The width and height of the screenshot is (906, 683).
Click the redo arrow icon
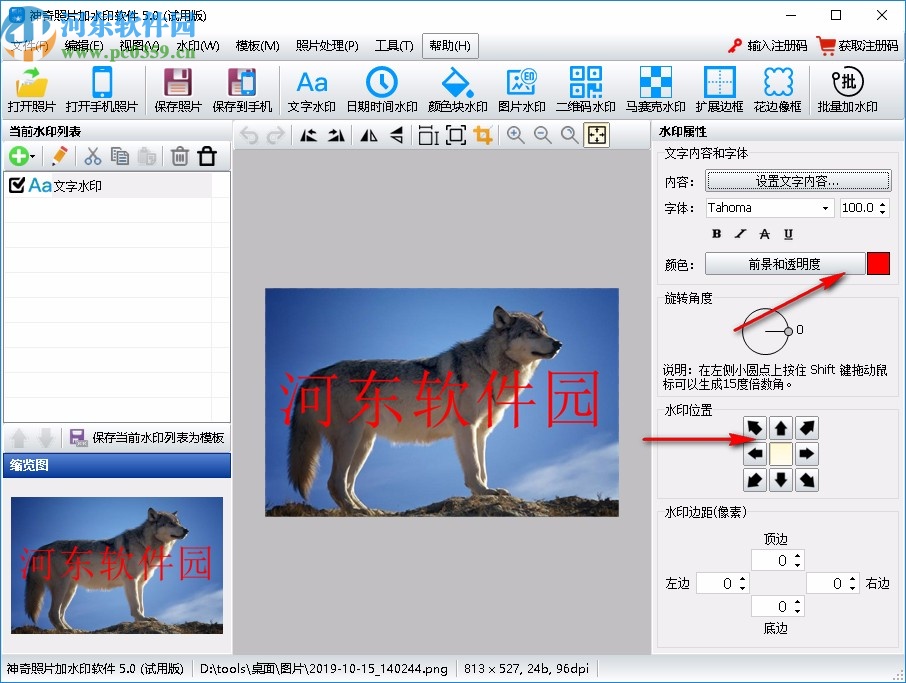coord(276,136)
